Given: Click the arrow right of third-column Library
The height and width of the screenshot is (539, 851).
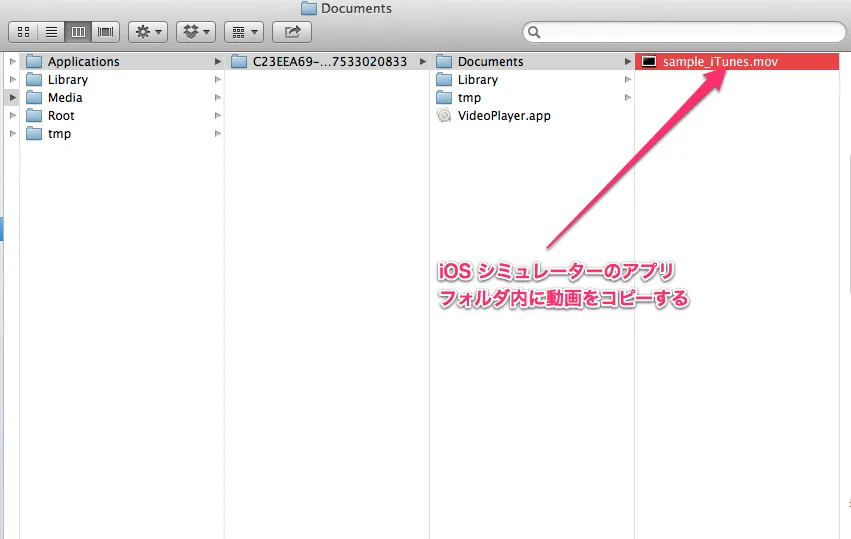Looking at the screenshot, I should tap(628, 80).
